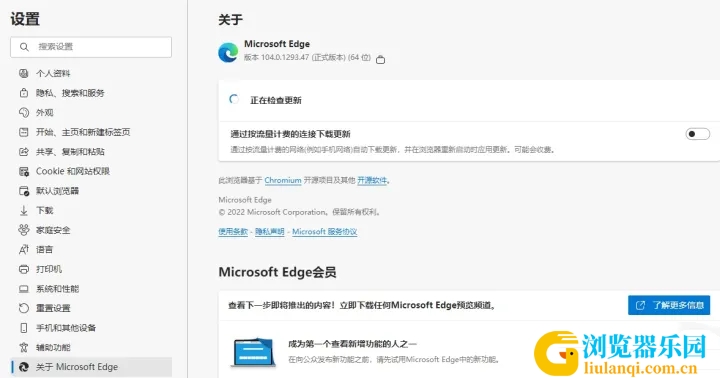Click the search settings input field
The height and width of the screenshot is (378, 720).
coord(91,47)
